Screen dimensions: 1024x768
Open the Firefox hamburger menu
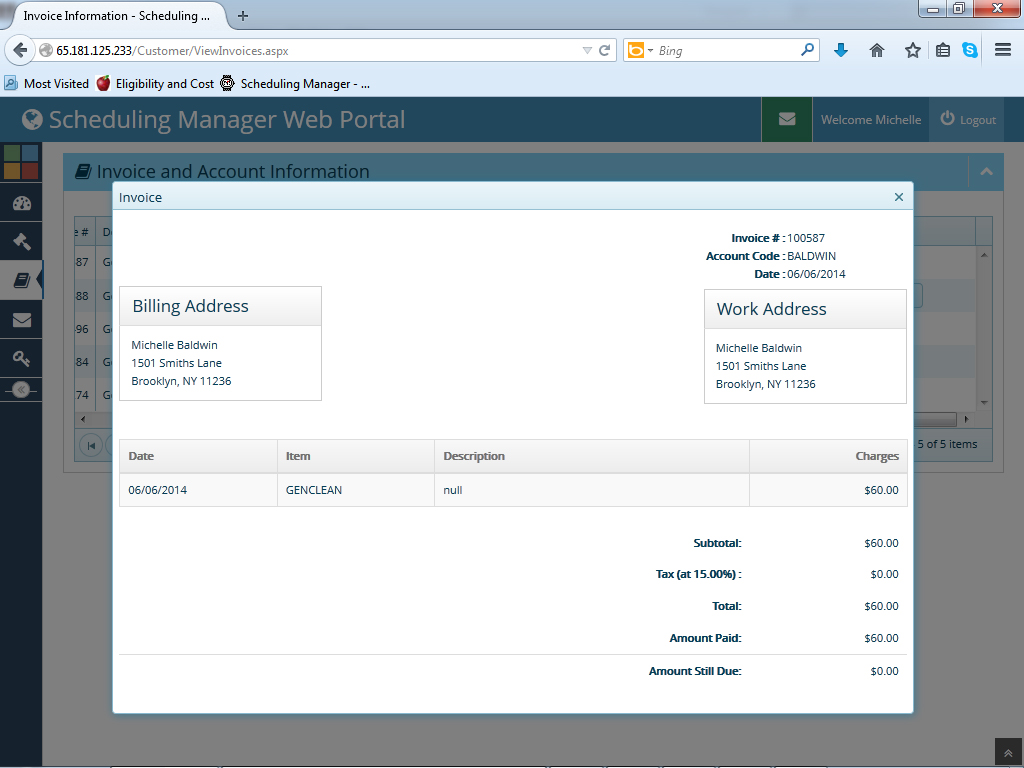pos(1003,50)
